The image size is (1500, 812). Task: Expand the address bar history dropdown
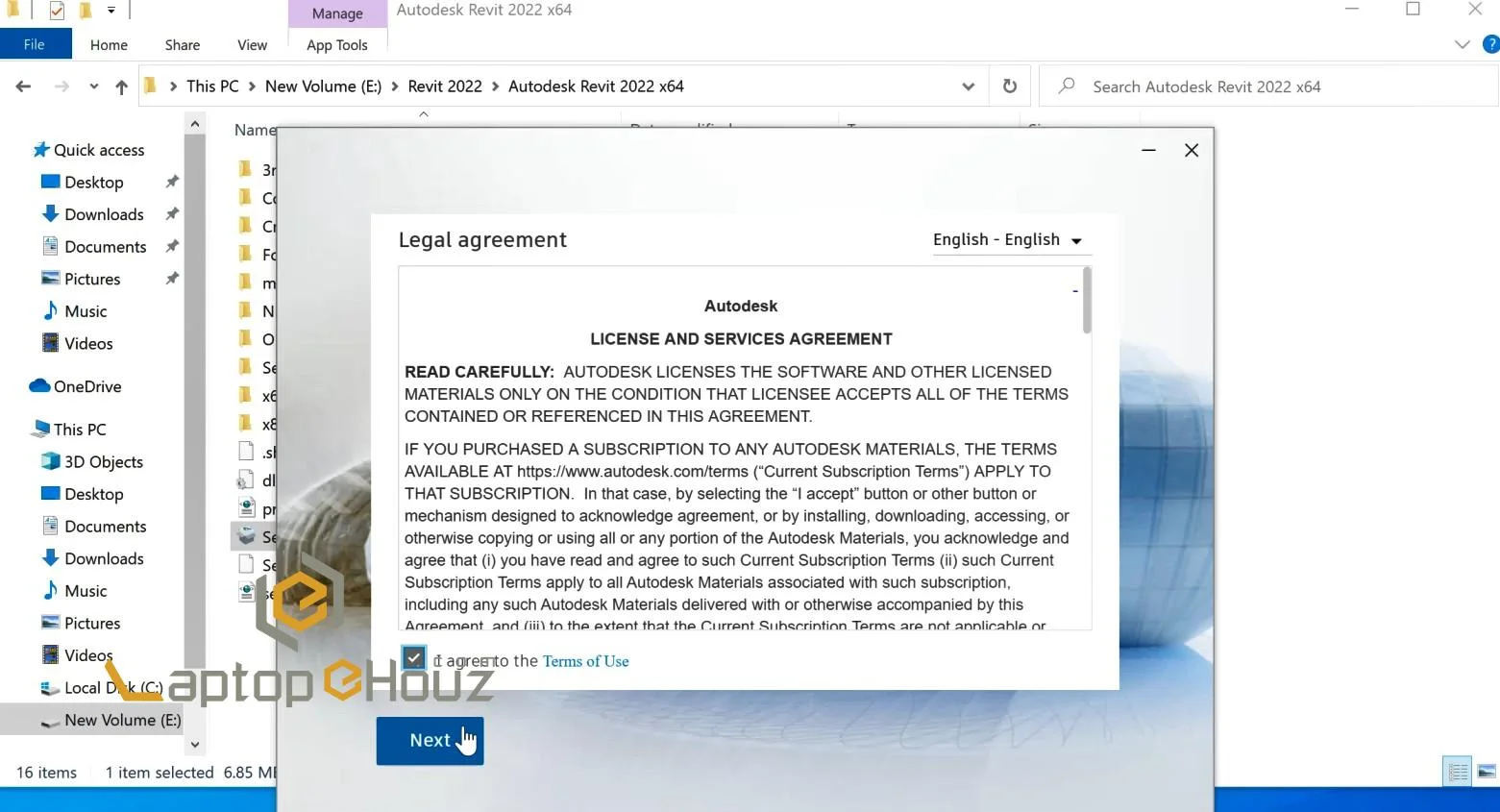969,86
